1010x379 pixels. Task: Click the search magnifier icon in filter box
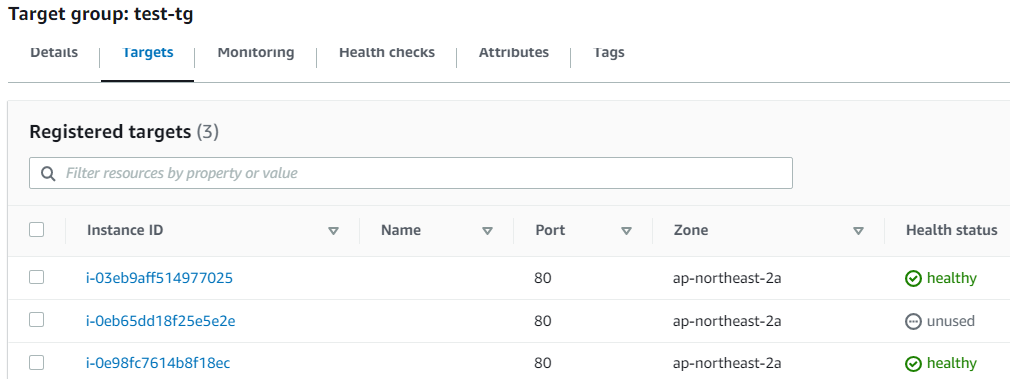pos(48,173)
